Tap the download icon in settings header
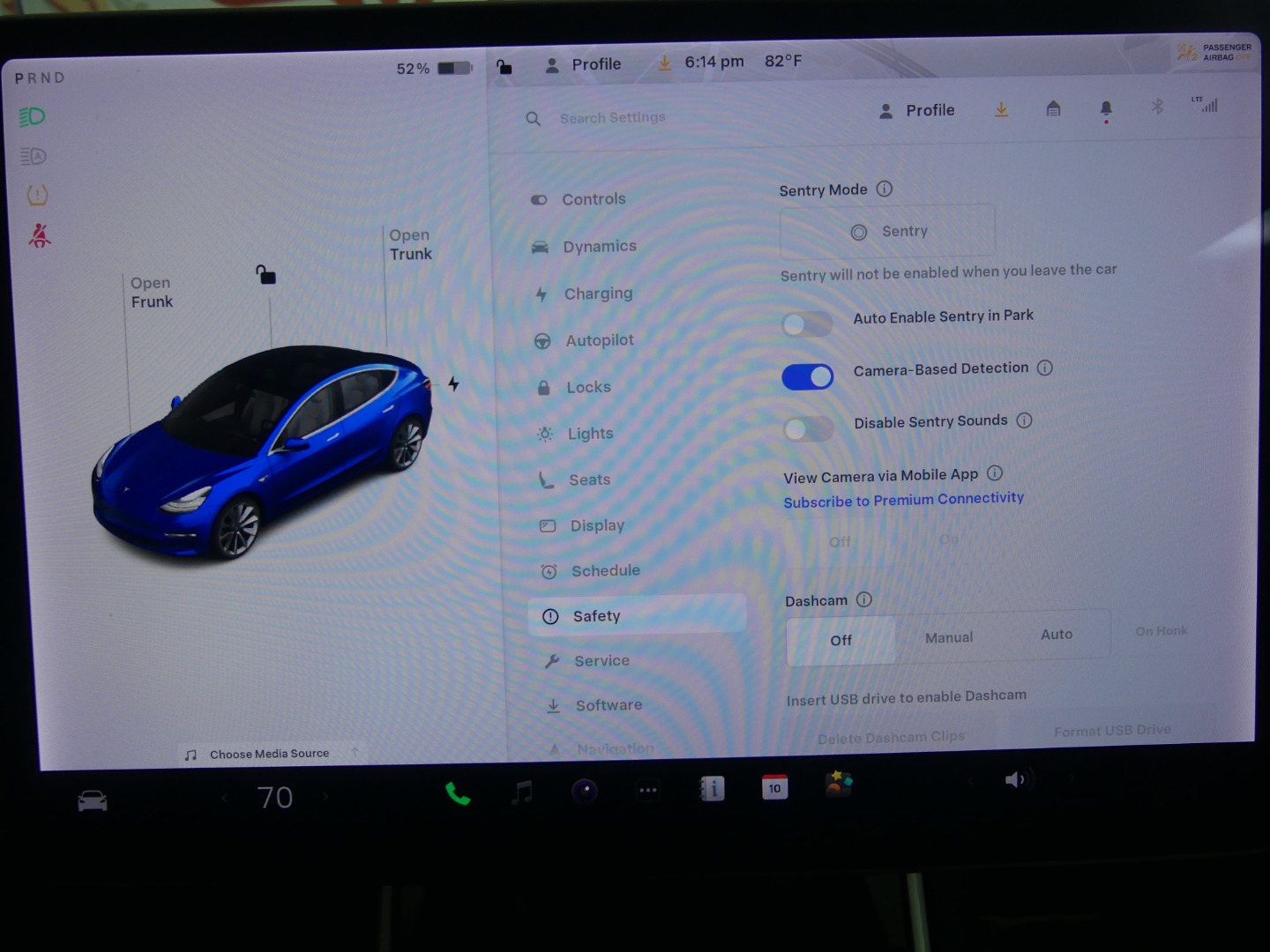The height and width of the screenshot is (952, 1270). 1001,109
